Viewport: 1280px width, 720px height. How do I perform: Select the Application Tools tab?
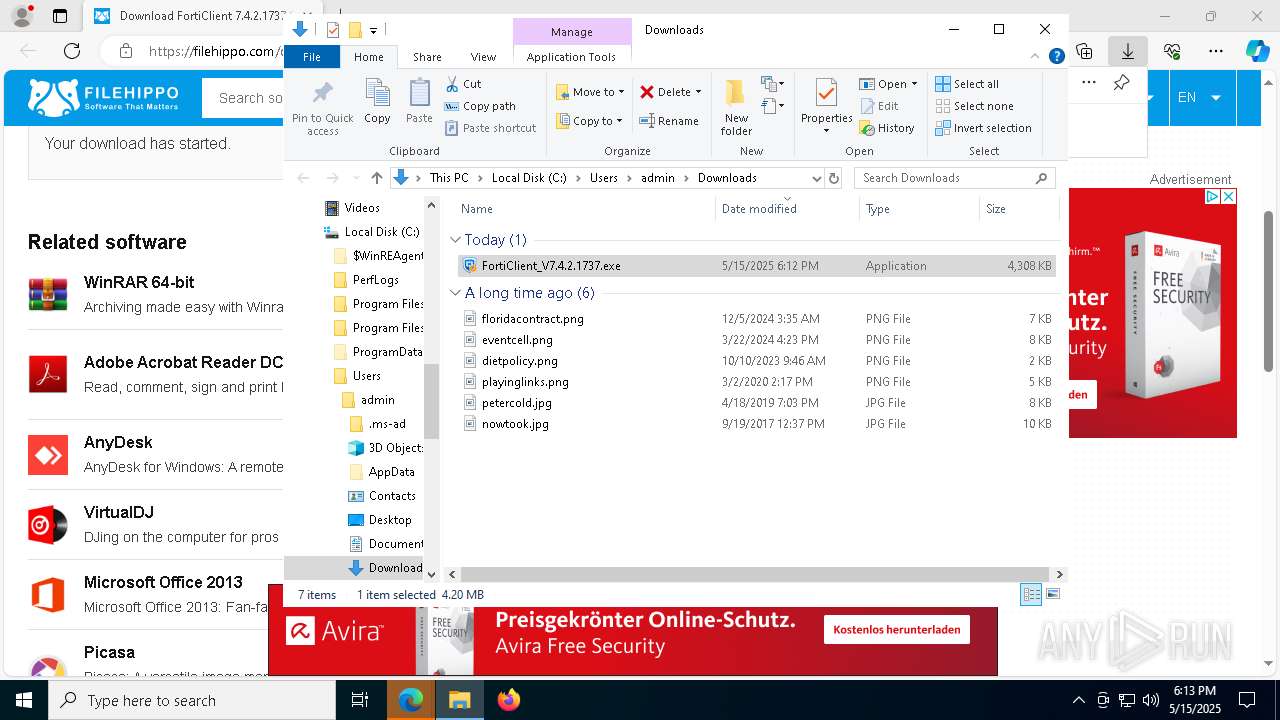coord(571,57)
